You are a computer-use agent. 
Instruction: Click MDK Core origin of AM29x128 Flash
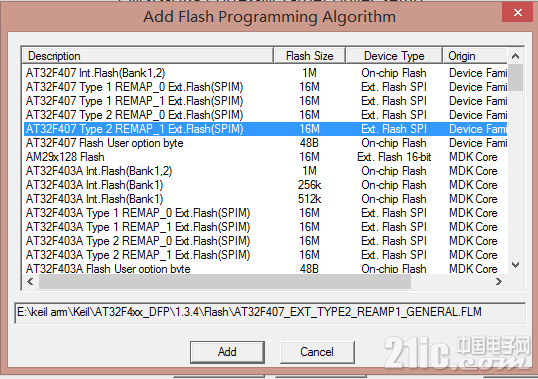(473, 157)
